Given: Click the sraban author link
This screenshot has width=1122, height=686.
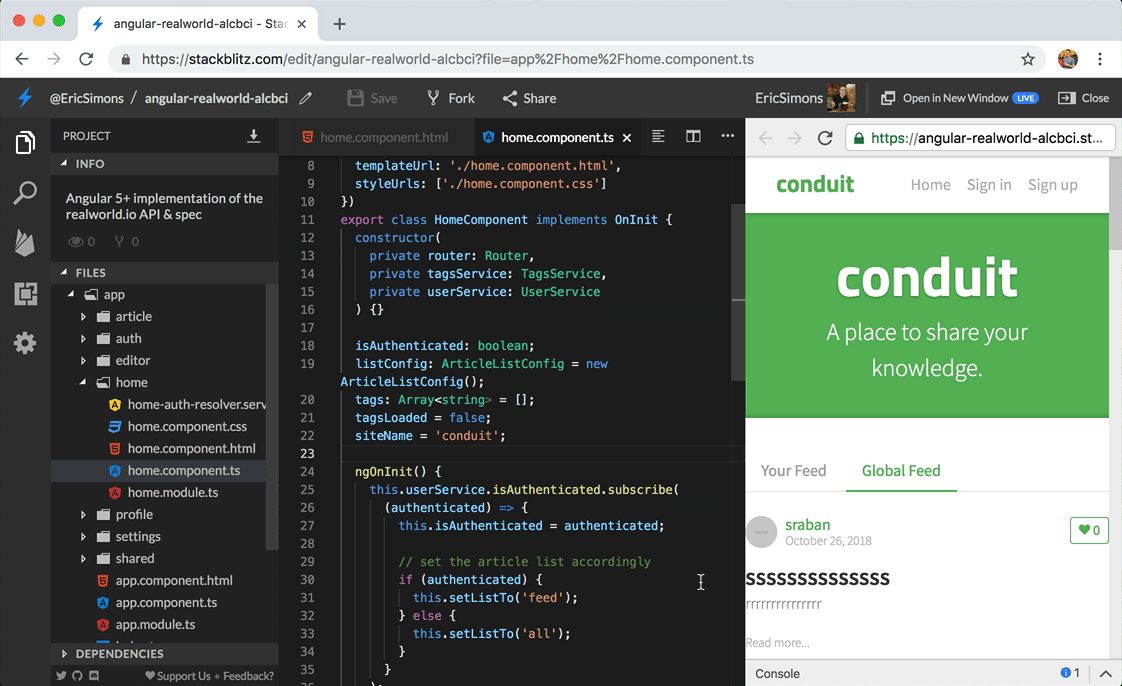Looking at the screenshot, I should pos(807,524).
